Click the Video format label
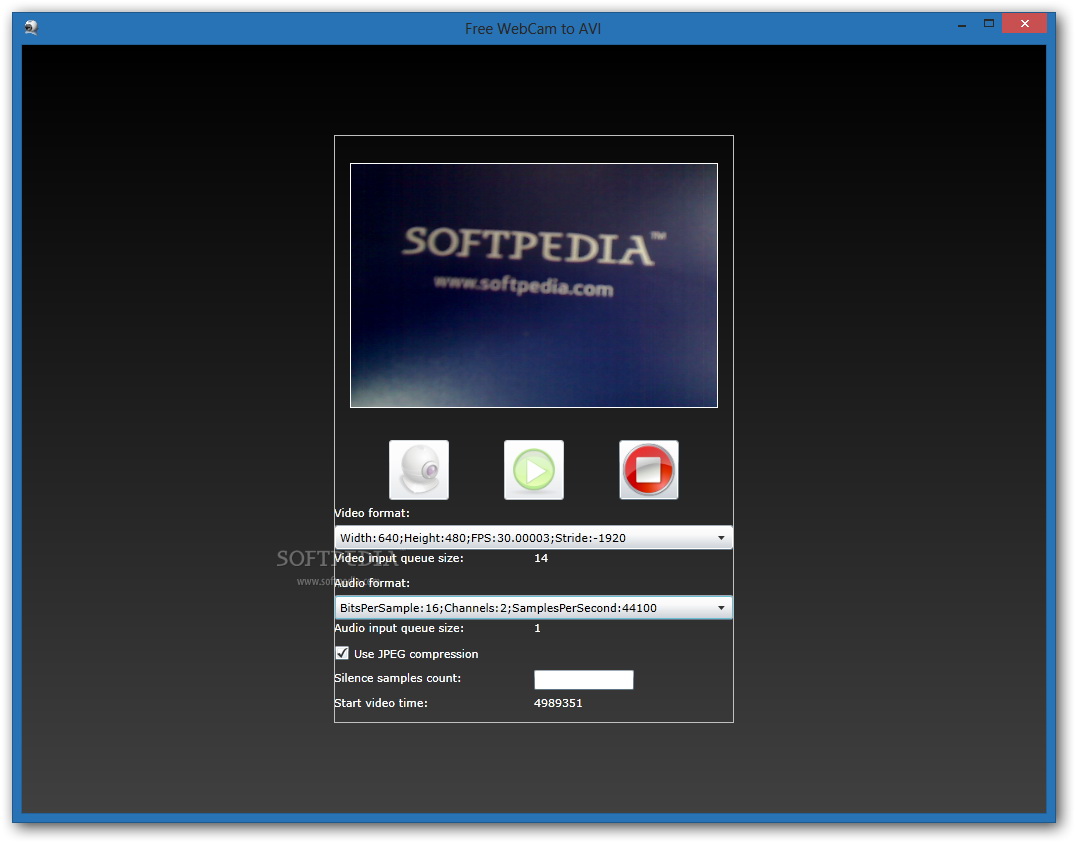Viewport: 1076px width, 843px height. (x=372, y=513)
